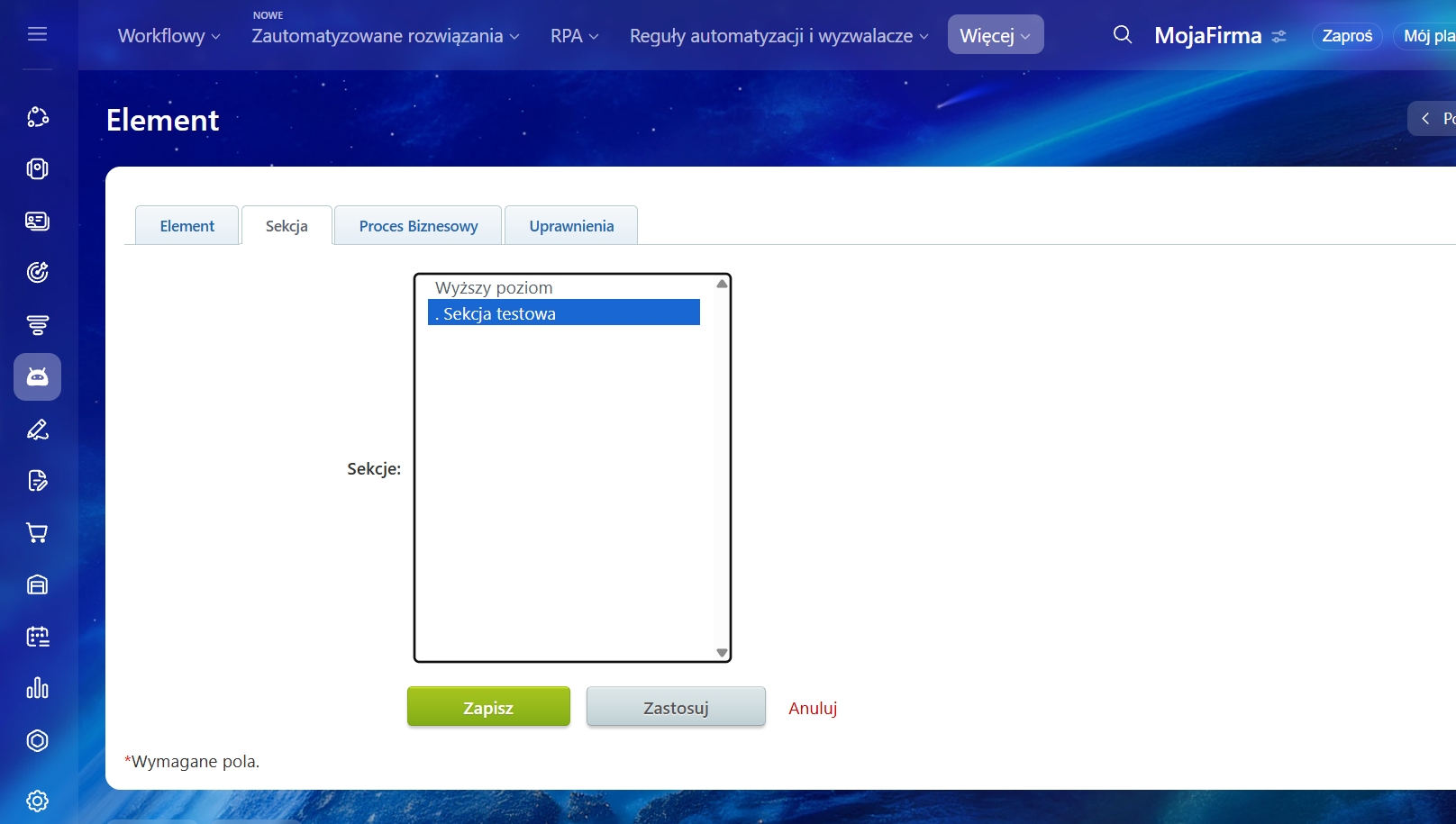Select Wyższy poziom in sections list
This screenshot has height=824, width=1456.
tap(494, 287)
